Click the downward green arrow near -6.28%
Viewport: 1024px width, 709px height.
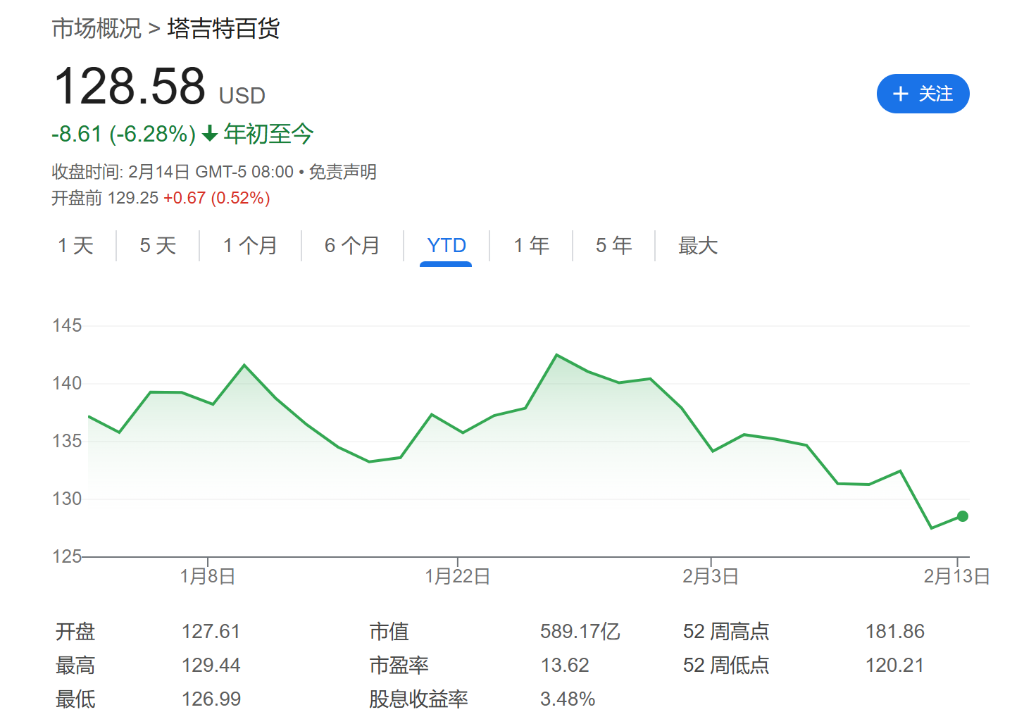(208, 134)
